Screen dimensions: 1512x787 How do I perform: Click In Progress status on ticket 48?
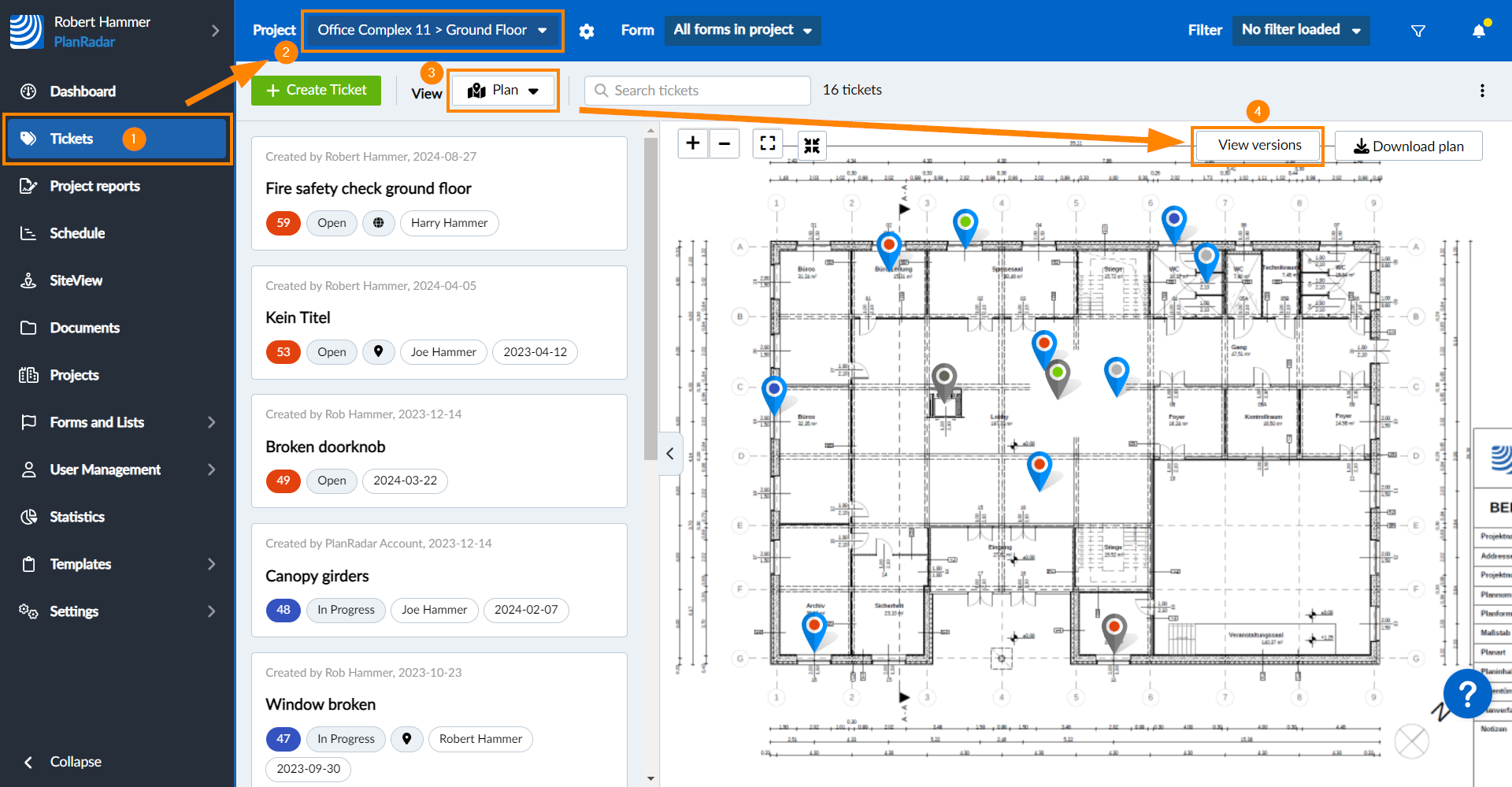point(346,610)
